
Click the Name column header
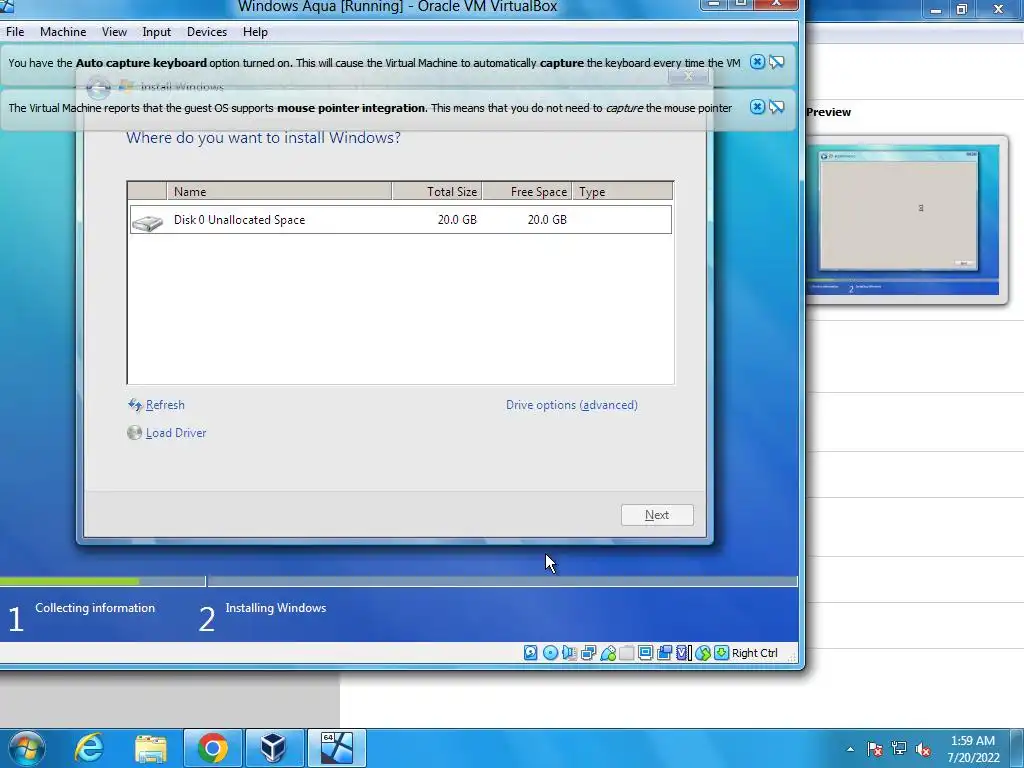coord(280,191)
